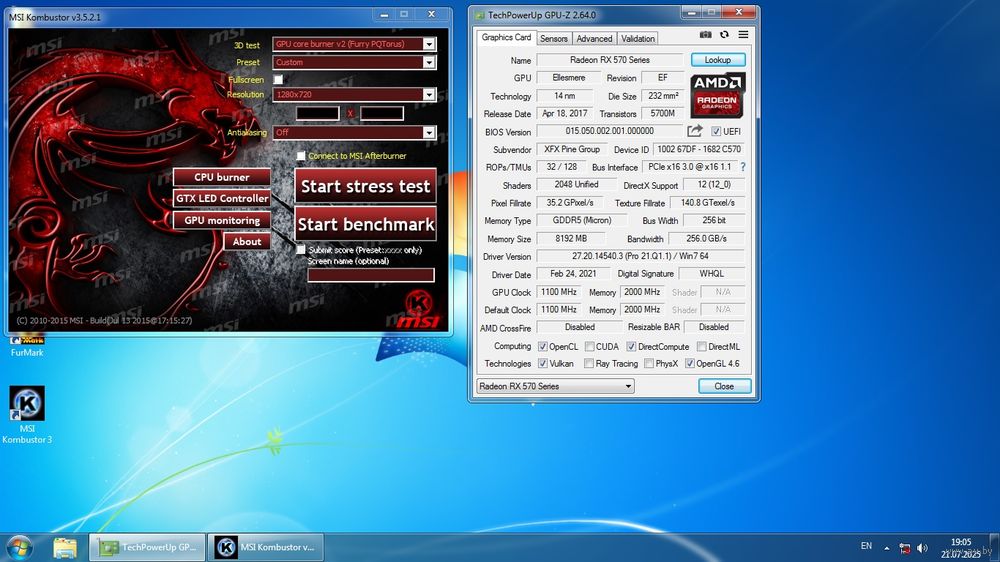Click the Lookup button in GPU-Z
Image resolution: width=1000 pixels, height=562 pixels.
click(x=717, y=60)
